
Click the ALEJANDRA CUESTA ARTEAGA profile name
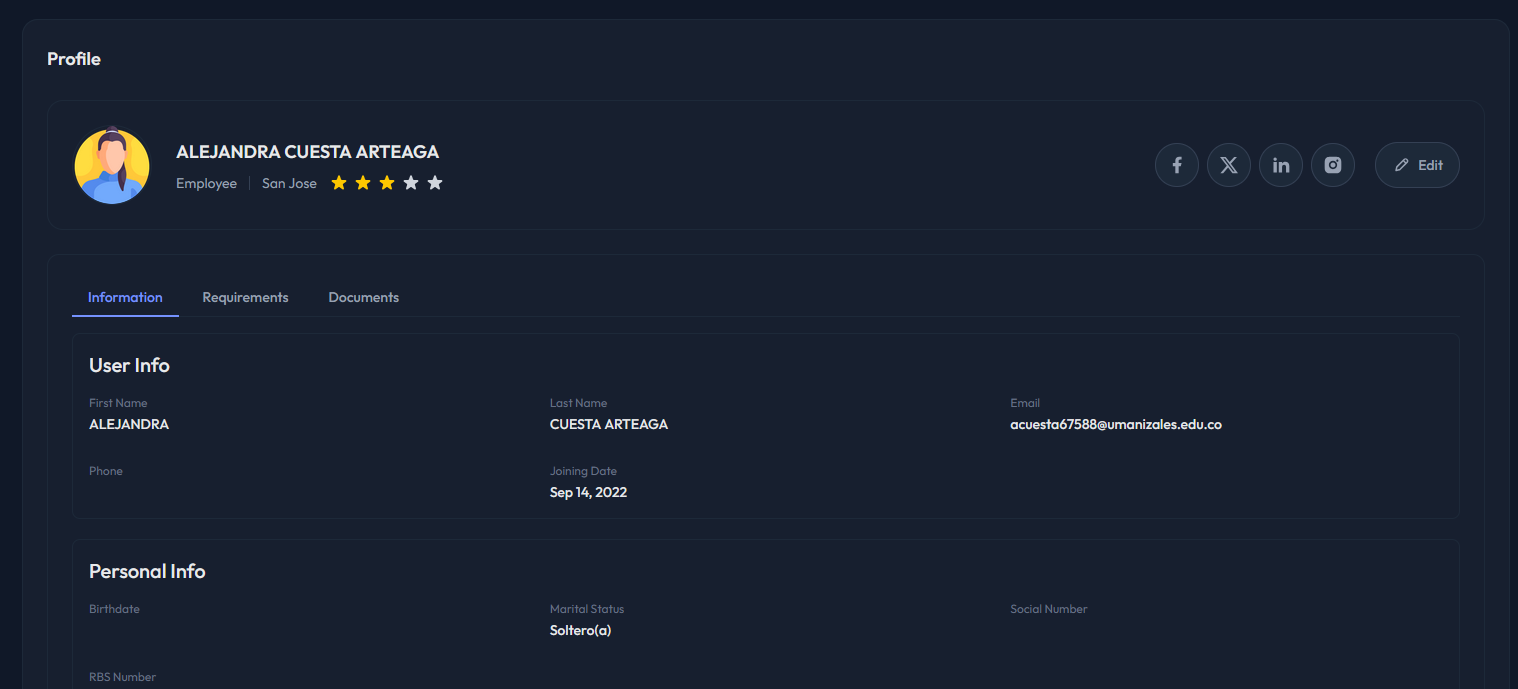pyautogui.click(x=307, y=152)
